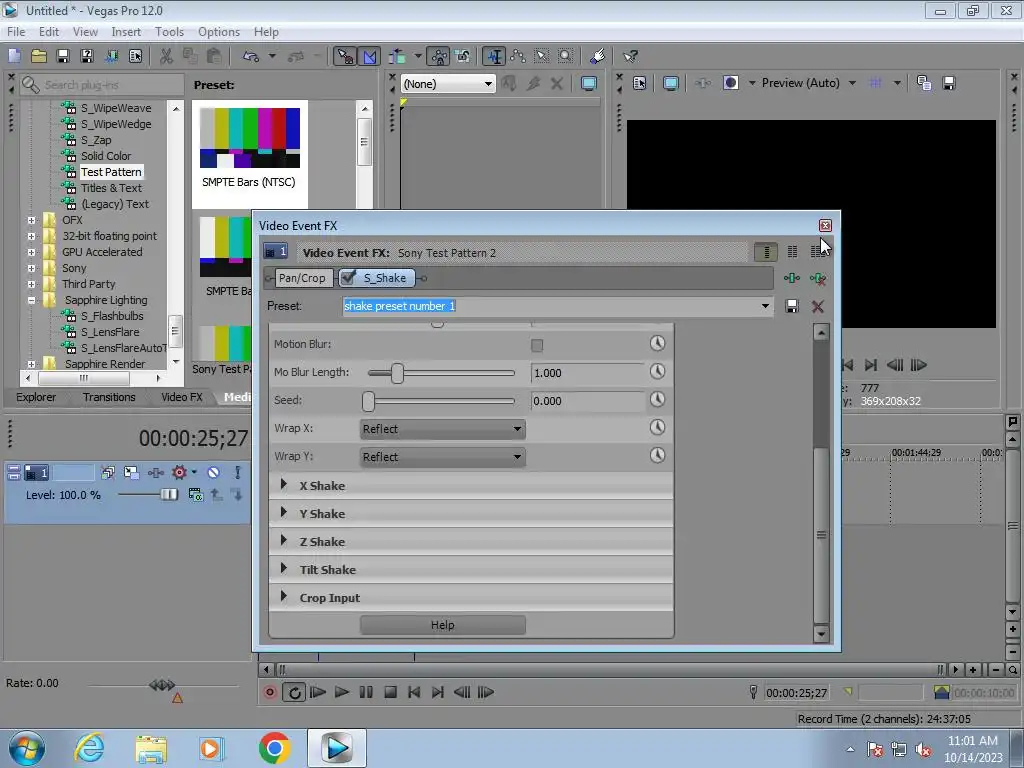Open the Wrap X Reflect dropdown
This screenshot has width=1024, height=768.
pos(443,429)
